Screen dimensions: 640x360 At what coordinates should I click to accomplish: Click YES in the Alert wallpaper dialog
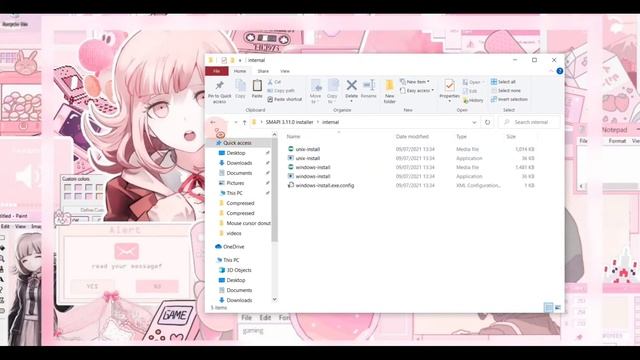coord(92,286)
